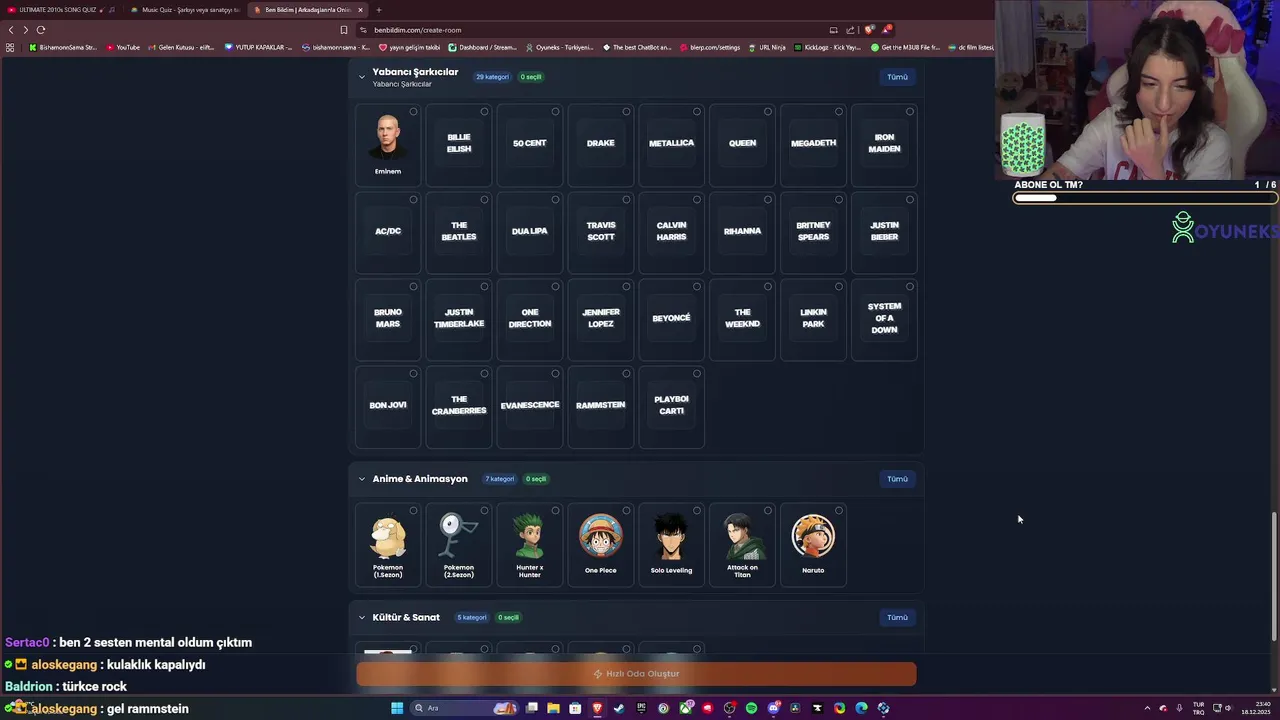Open Steam from taskbar
The width and height of the screenshot is (1280, 720).
[619, 708]
